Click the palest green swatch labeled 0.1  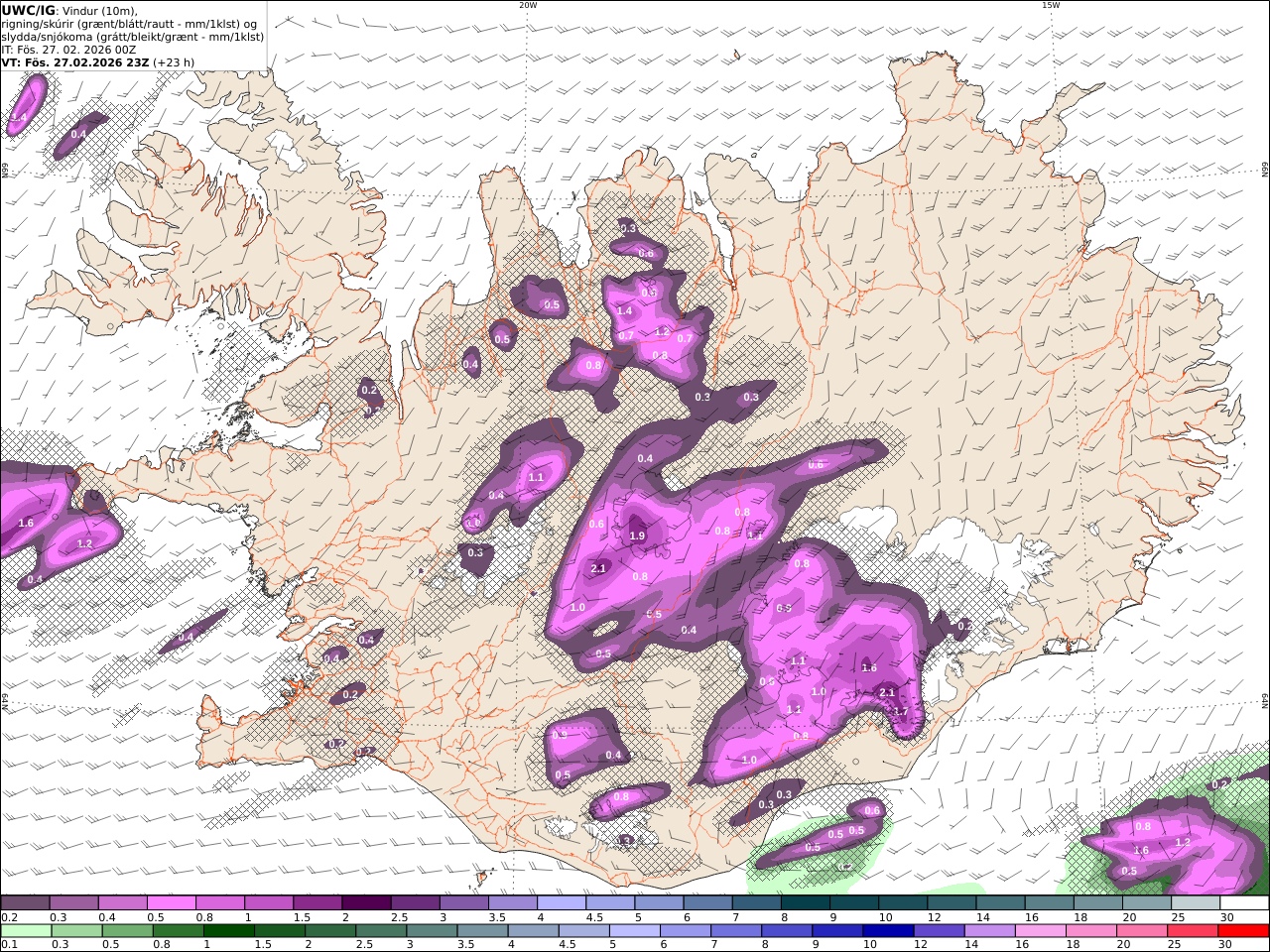26,931
